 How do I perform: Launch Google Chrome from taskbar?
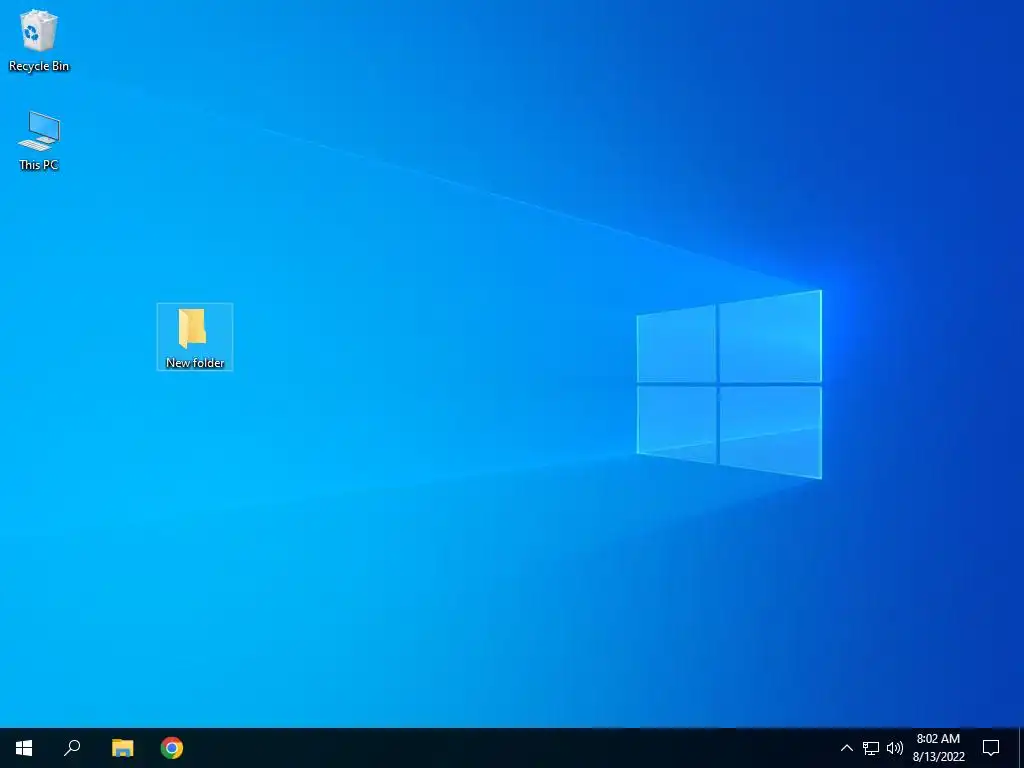172,748
